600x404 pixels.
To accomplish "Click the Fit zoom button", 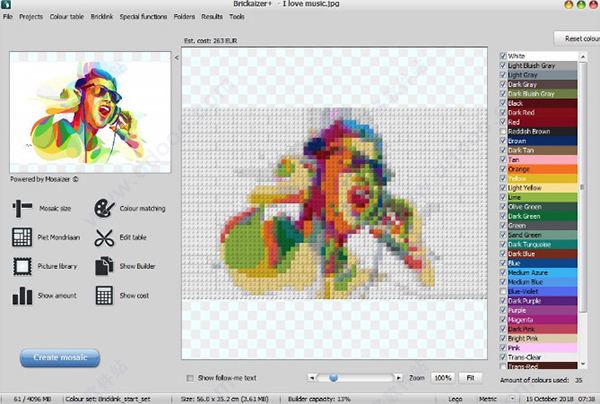I will [x=470, y=378].
